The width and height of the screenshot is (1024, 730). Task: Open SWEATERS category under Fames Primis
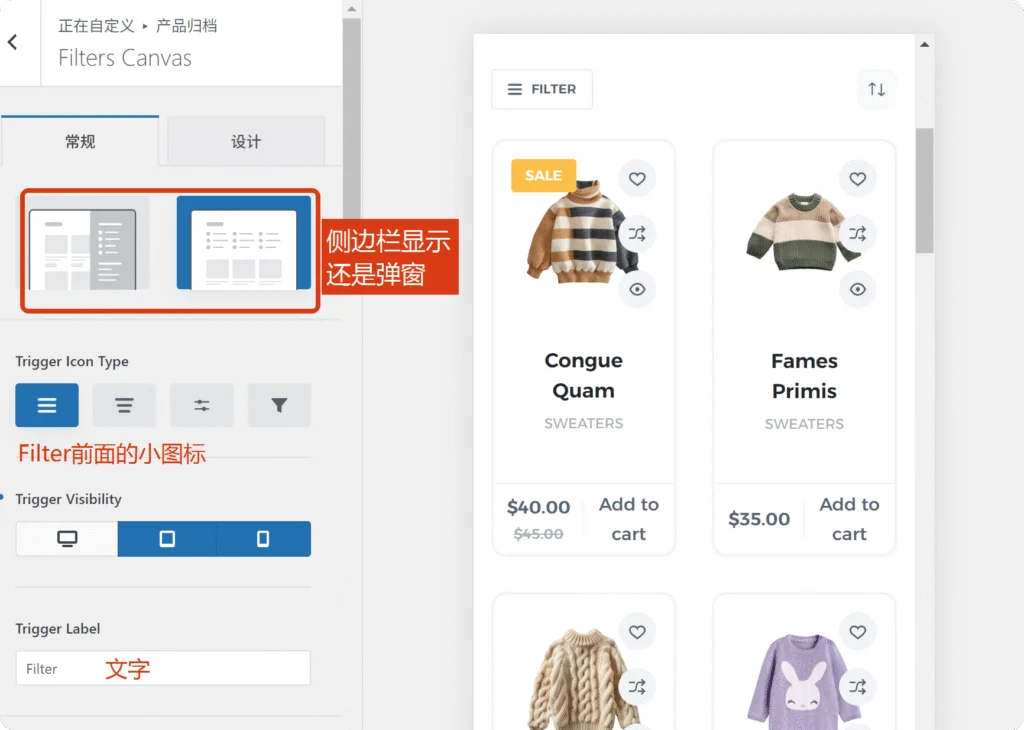pos(804,424)
